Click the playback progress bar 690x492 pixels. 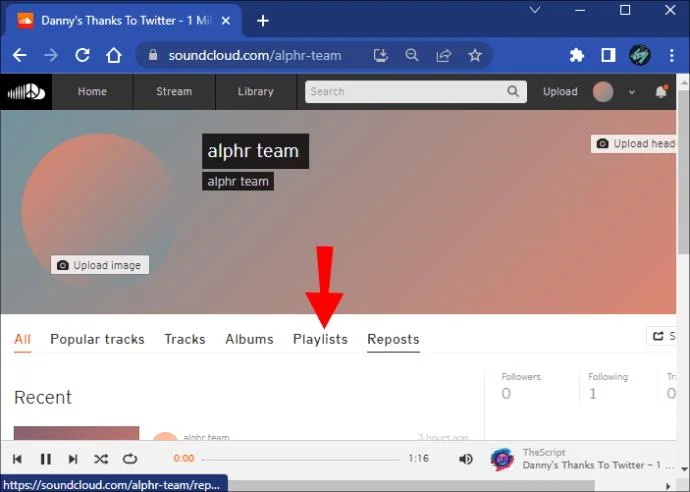pos(301,459)
